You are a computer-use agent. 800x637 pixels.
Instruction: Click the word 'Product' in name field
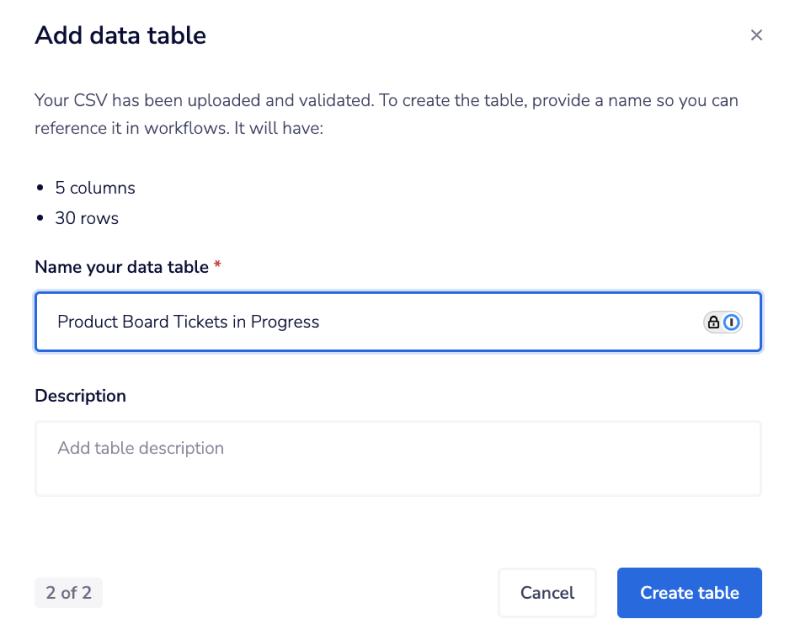pos(85,322)
